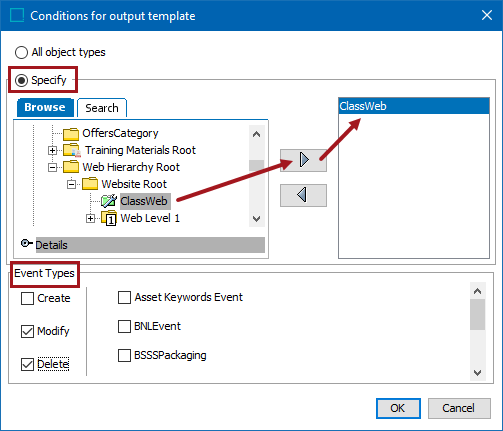
Task: Expand the Web Level 1 node
Action: pyautogui.click(x=90, y=219)
